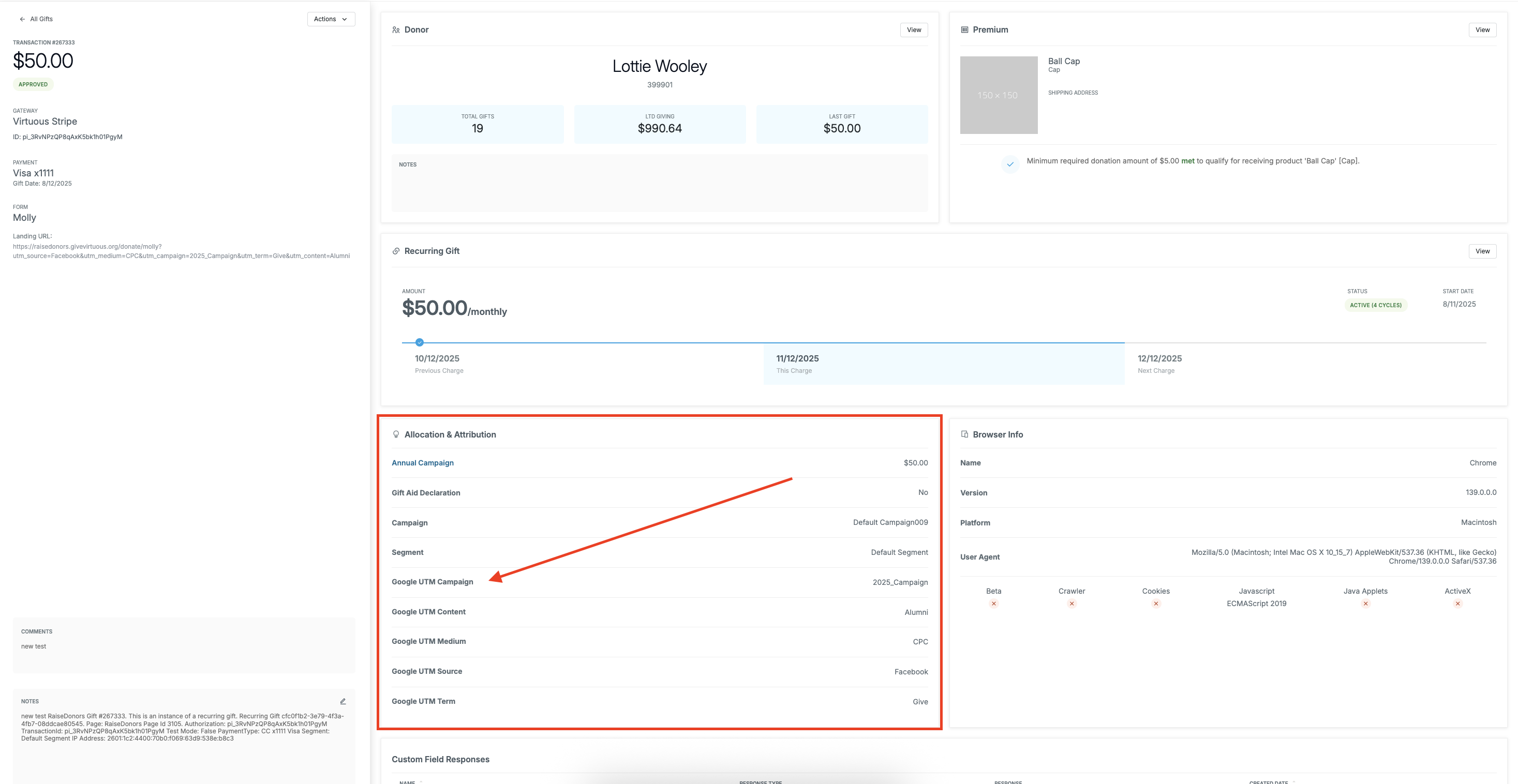The height and width of the screenshot is (784, 1518).
Task: Click the previous charge marker on timeline
Action: pyautogui.click(x=420, y=342)
